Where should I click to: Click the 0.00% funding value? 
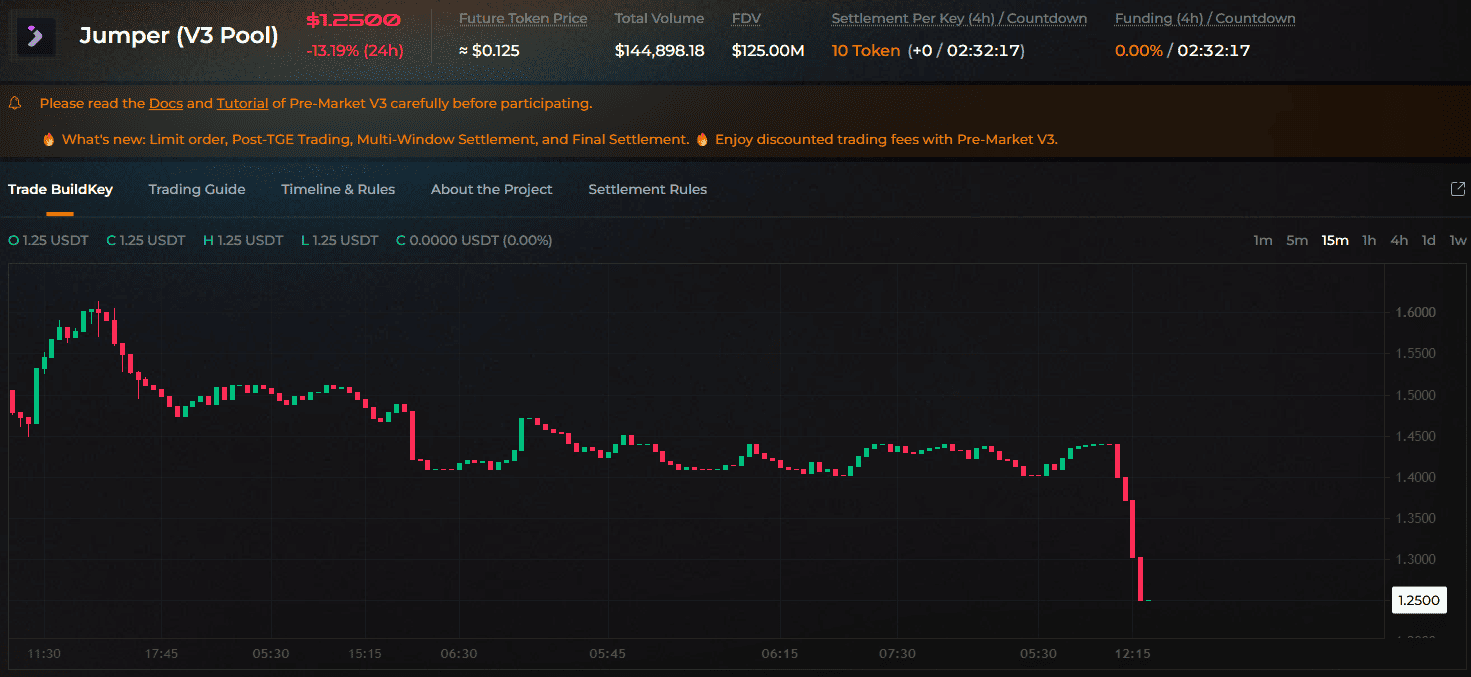pos(1139,50)
